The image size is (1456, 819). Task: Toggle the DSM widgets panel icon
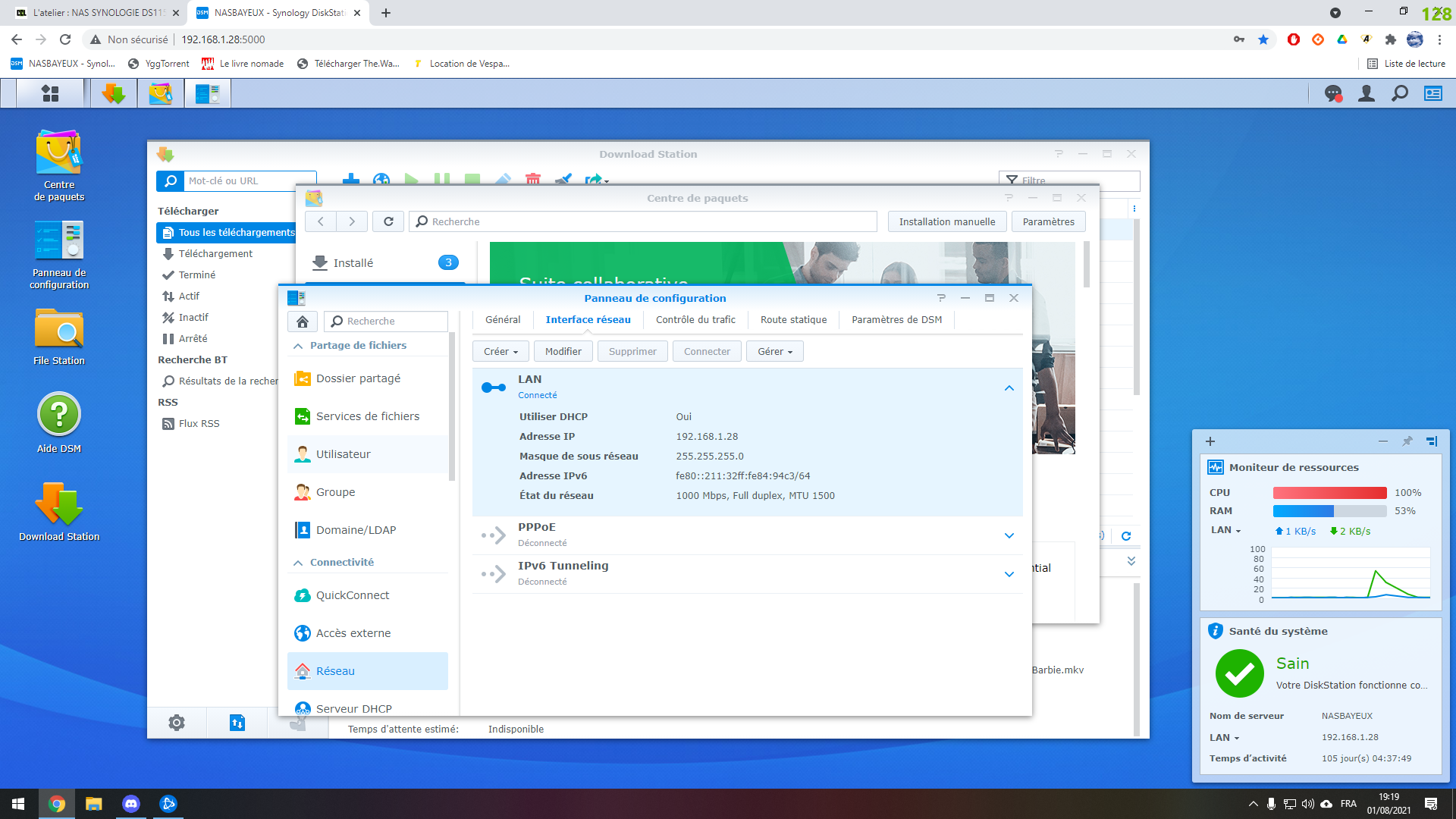pos(1433,93)
